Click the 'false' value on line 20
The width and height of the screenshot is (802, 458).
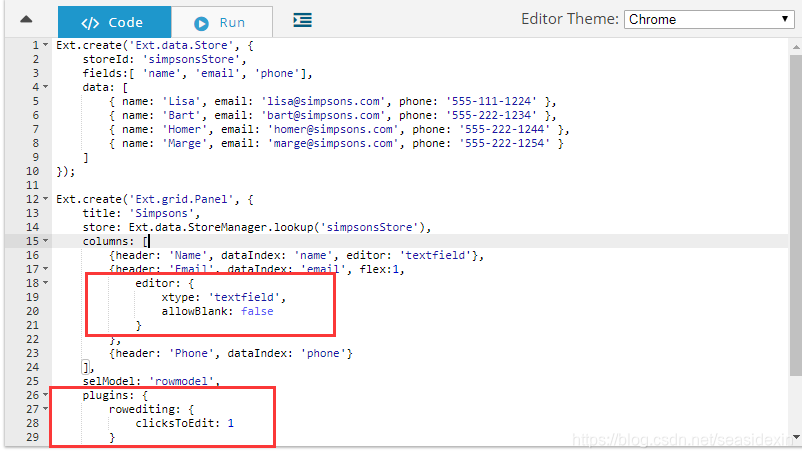257,311
